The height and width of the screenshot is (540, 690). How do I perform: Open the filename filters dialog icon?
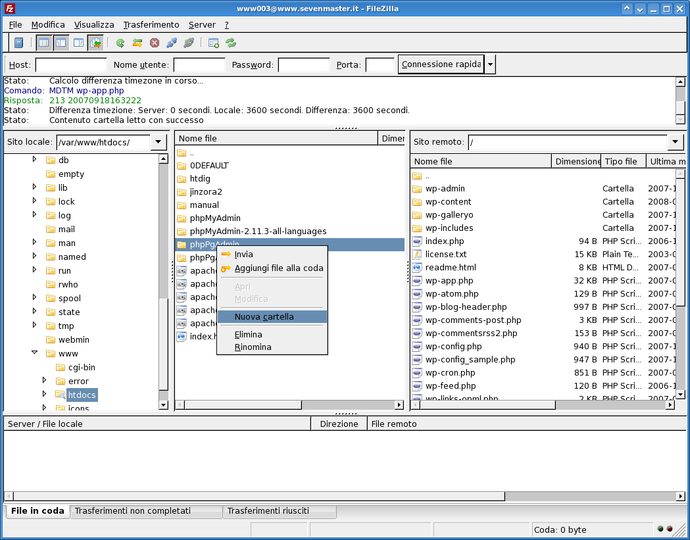pos(214,43)
